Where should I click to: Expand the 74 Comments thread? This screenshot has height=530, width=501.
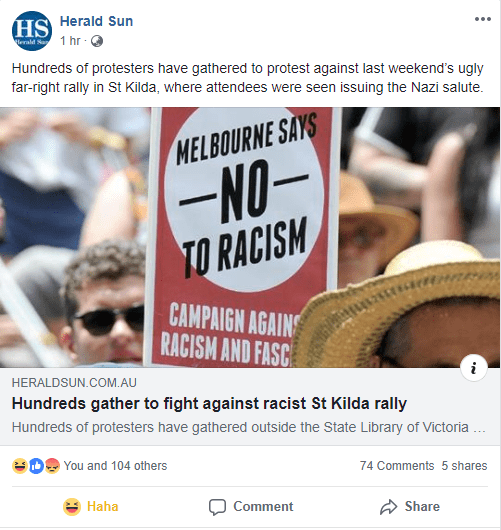coord(397,466)
